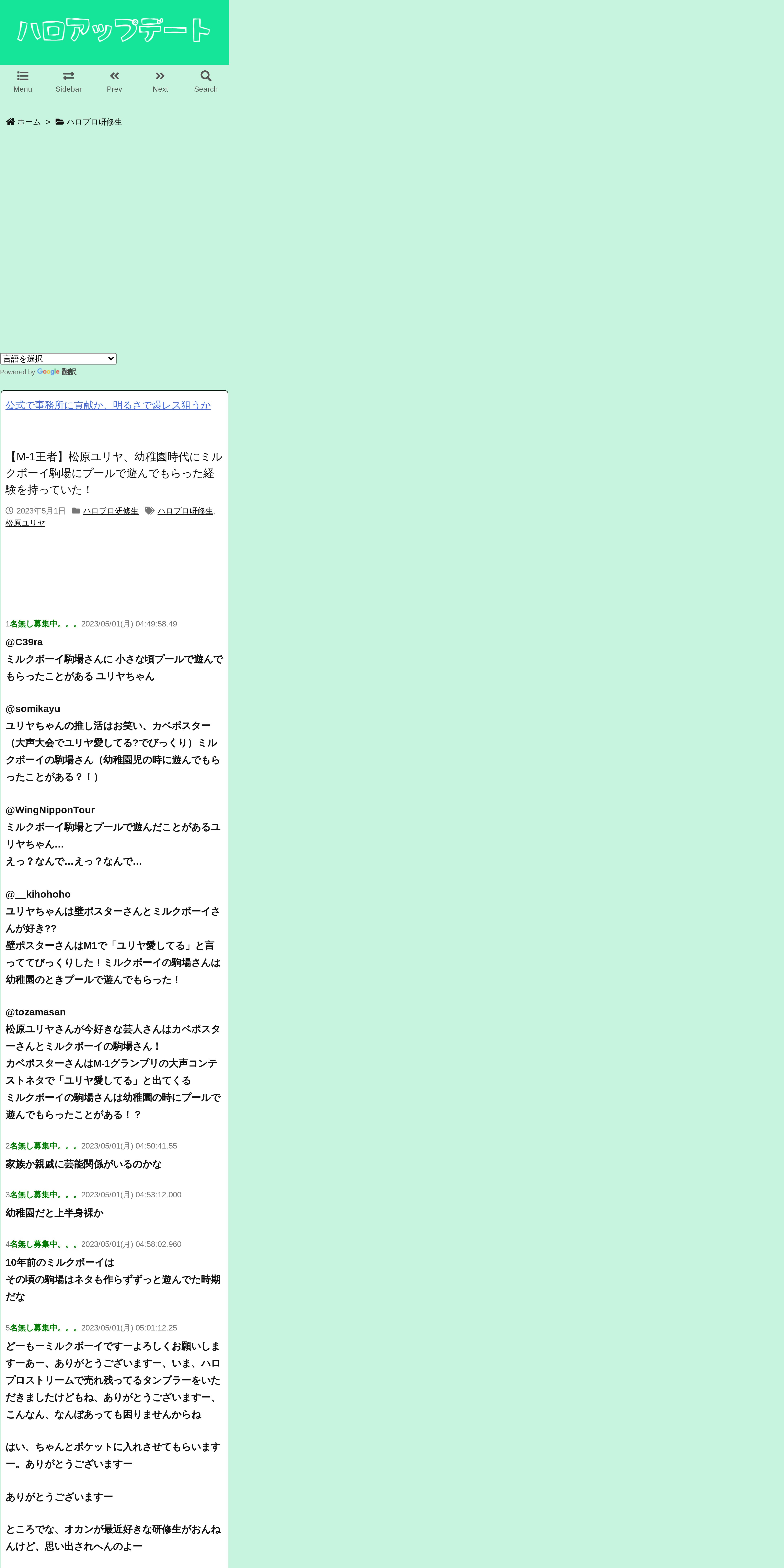Click the tags icon in post meta
This screenshot has height=1568, width=784.
150,511
